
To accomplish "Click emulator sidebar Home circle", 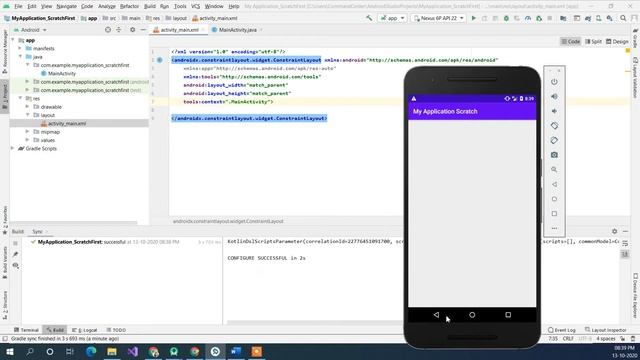I will 554,199.
